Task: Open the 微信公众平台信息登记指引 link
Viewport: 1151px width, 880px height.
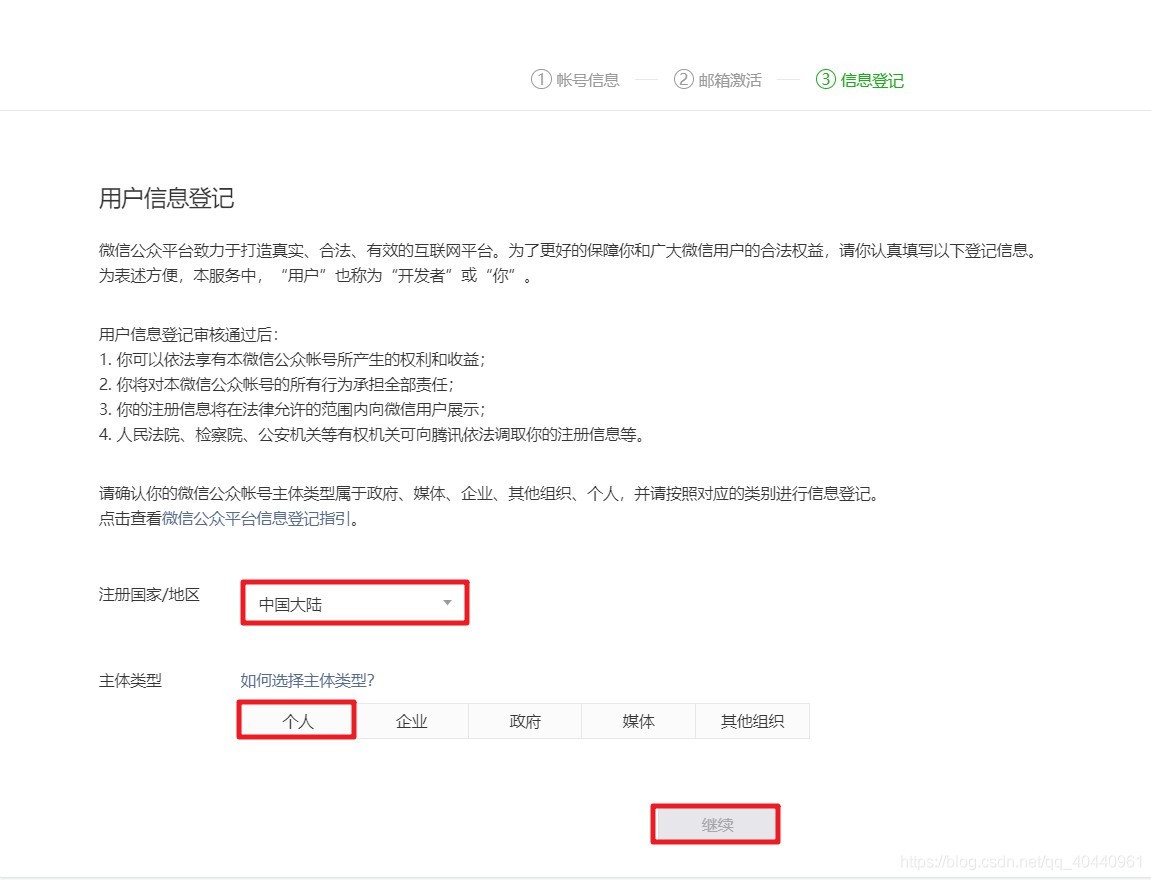Action: 256,518
